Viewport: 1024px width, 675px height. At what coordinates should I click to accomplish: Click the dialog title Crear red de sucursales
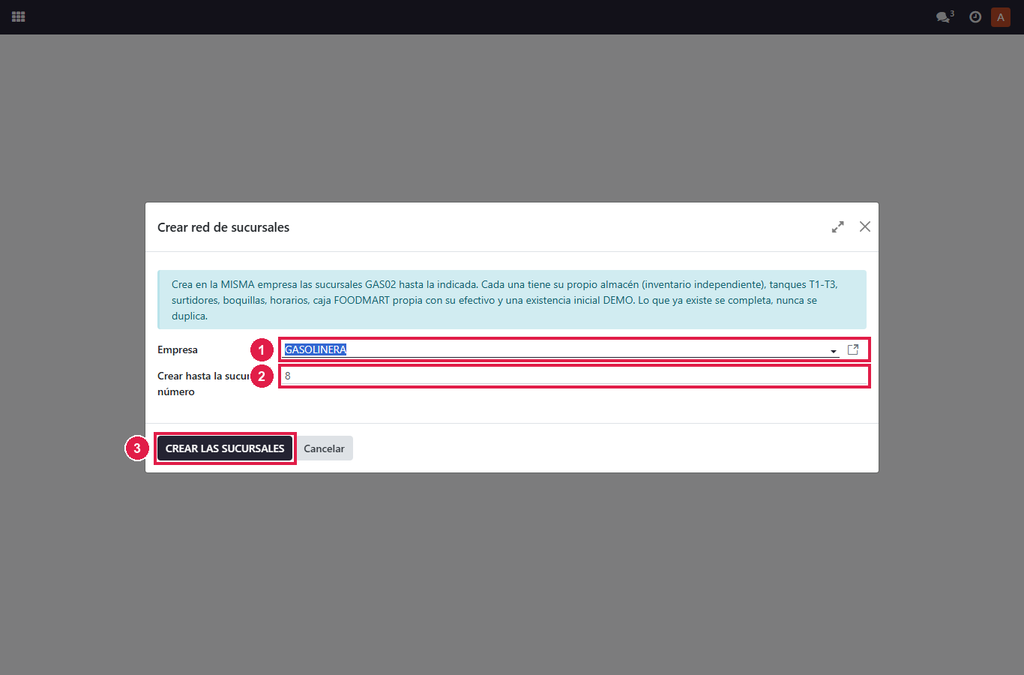click(x=223, y=227)
